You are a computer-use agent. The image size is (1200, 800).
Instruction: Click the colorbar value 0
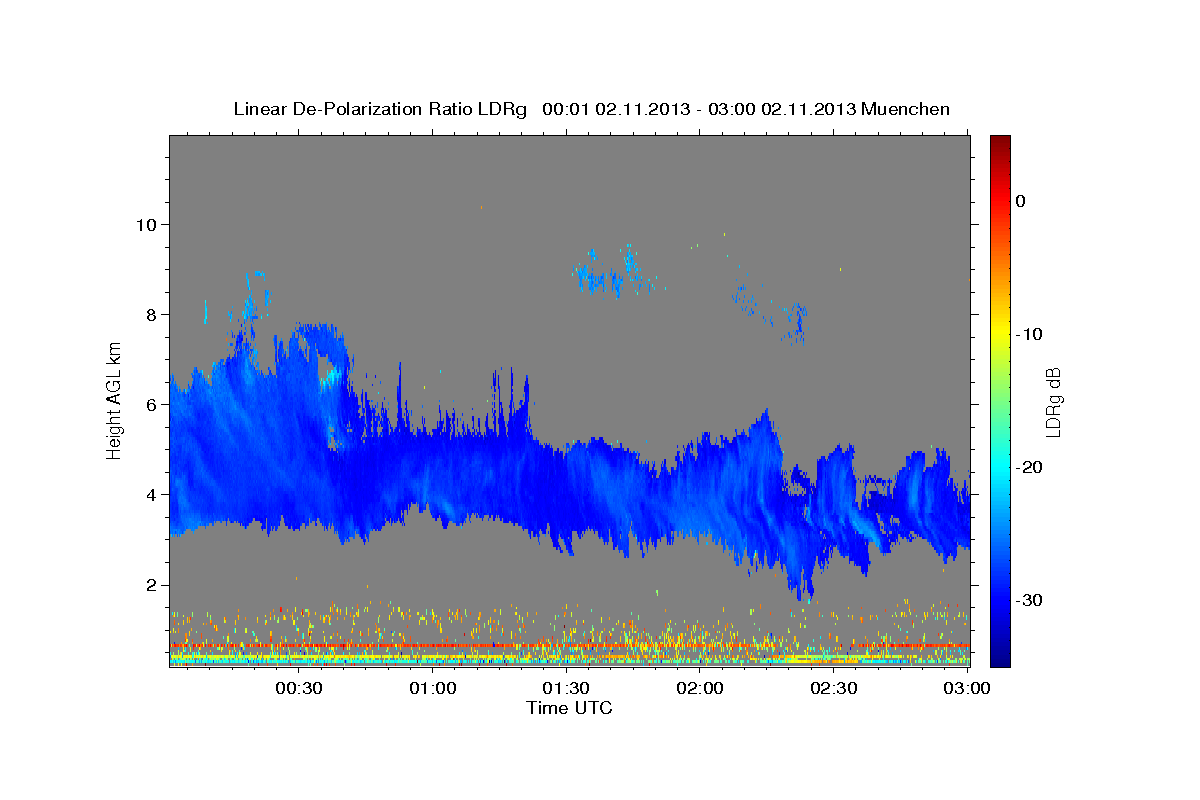tap(1020, 201)
